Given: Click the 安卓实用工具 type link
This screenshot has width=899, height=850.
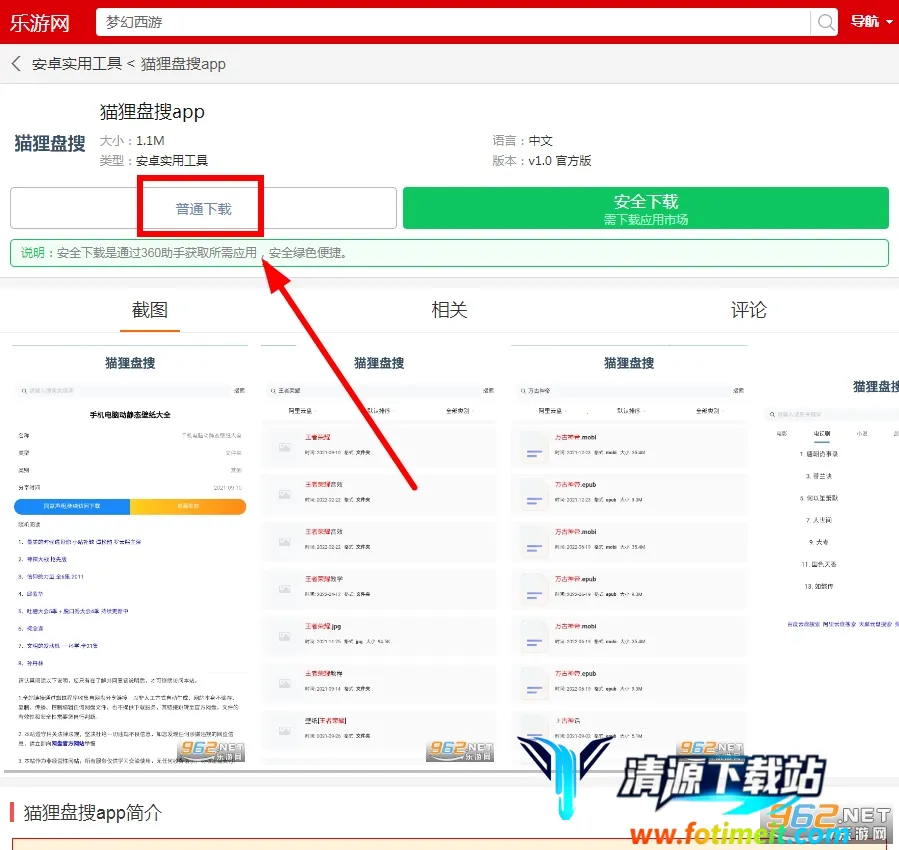Looking at the screenshot, I should tap(172, 161).
